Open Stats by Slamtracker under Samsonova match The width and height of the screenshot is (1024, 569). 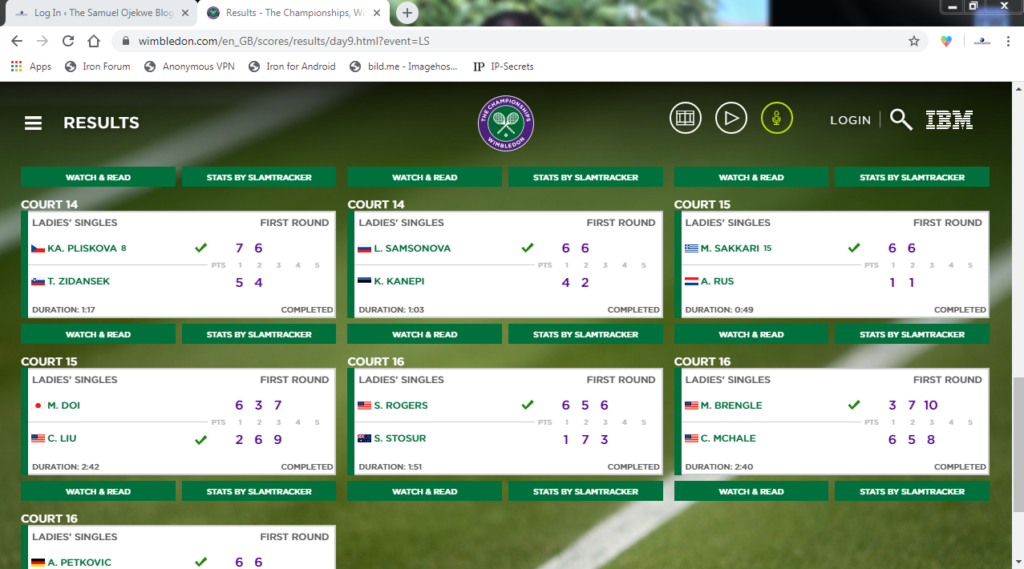tap(585, 334)
